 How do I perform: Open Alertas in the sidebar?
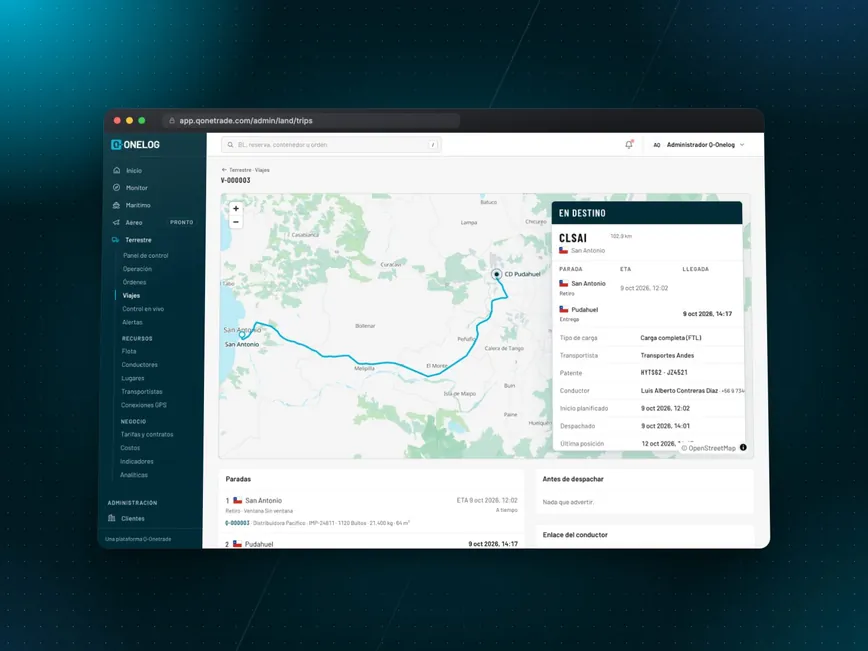pos(132,322)
